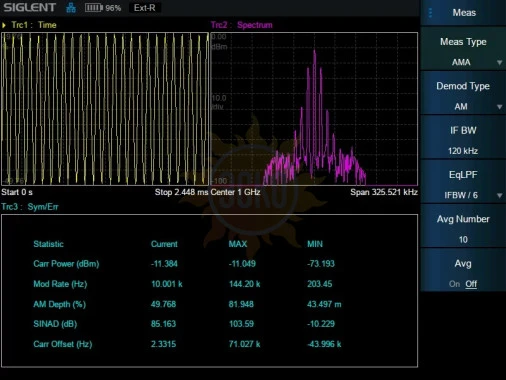Click the Mod Rate (Hz) row label

pos(60,284)
